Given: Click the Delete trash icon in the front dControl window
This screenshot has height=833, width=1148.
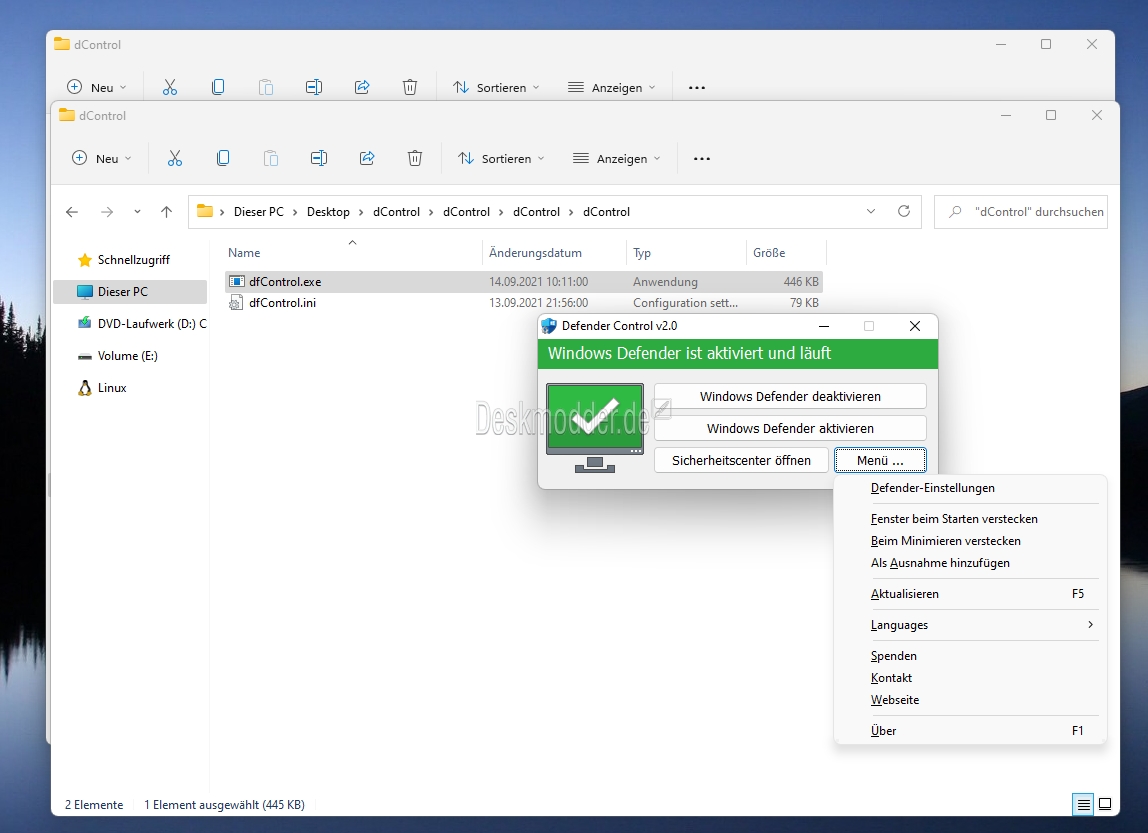Looking at the screenshot, I should click(415, 158).
